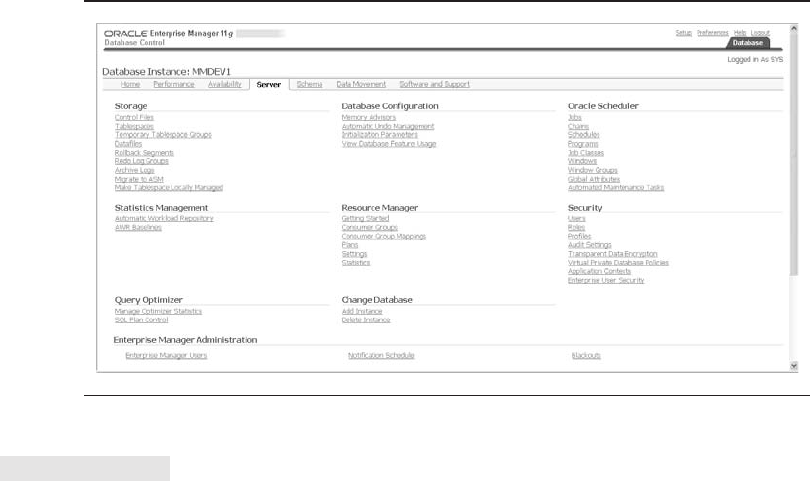Go to the Schema tab

coord(309,84)
